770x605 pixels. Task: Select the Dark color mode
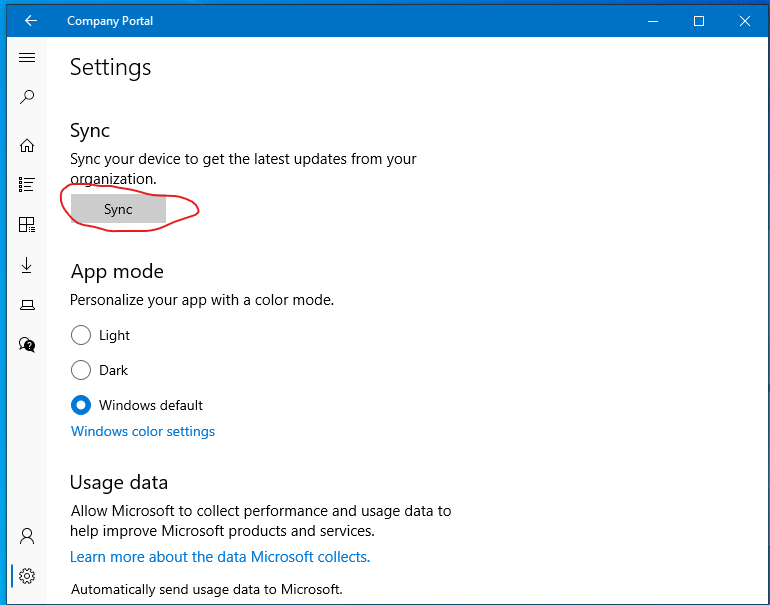[99, 370]
